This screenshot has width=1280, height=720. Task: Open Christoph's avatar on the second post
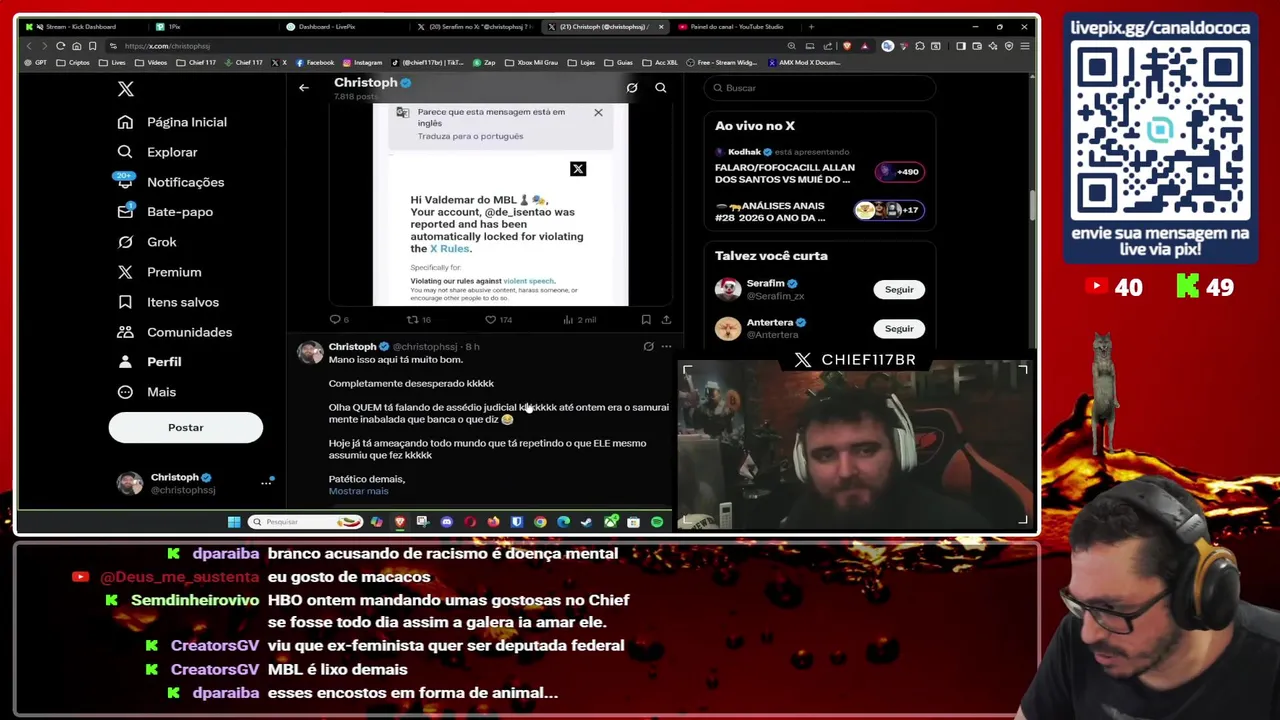311,353
